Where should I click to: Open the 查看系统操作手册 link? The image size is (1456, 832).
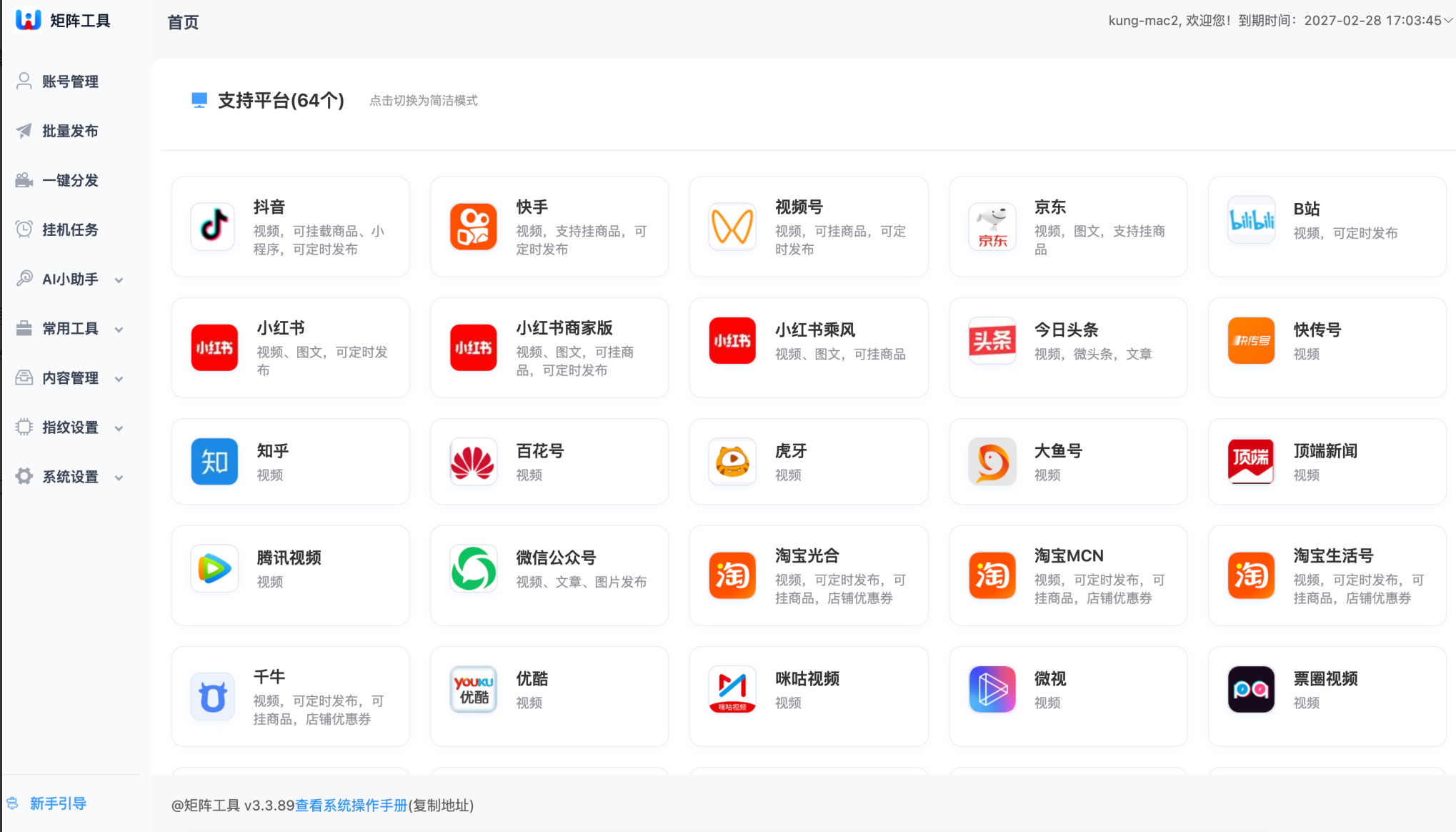351,806
